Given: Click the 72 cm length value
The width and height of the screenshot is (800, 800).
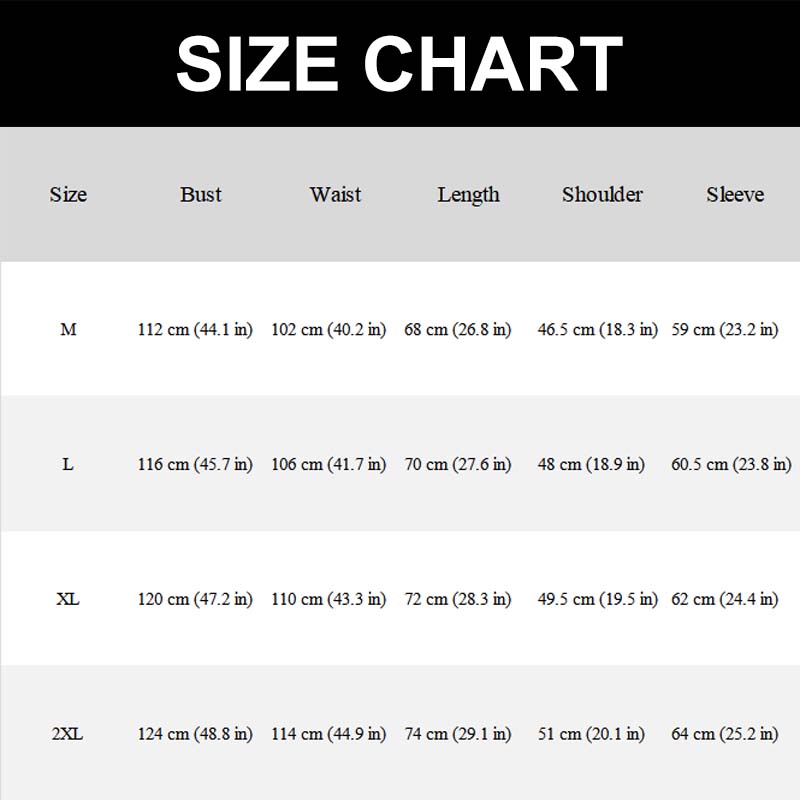Looking at the screenshot, I should coord(458,599).
